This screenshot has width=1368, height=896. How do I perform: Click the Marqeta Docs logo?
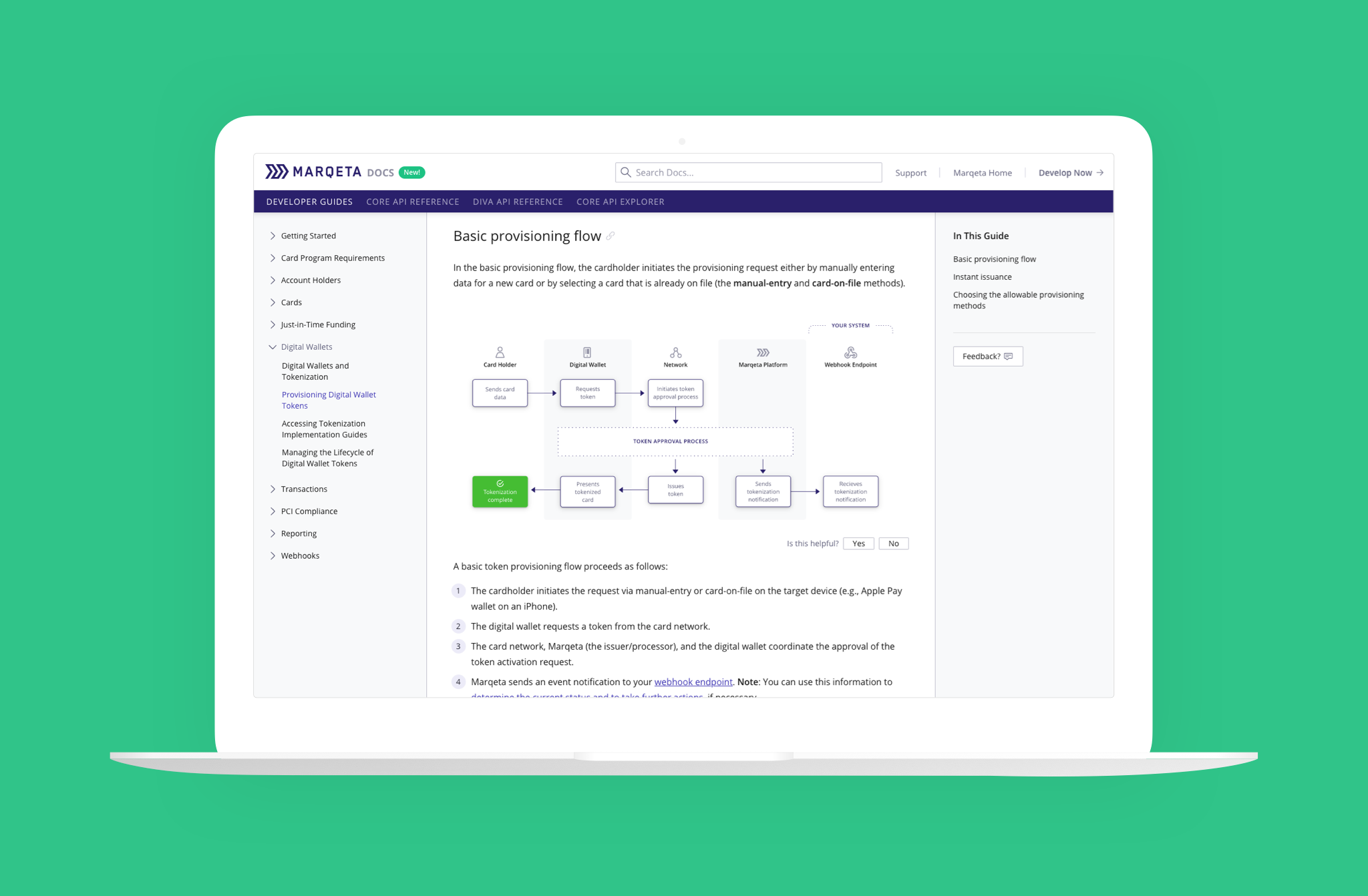329,172
